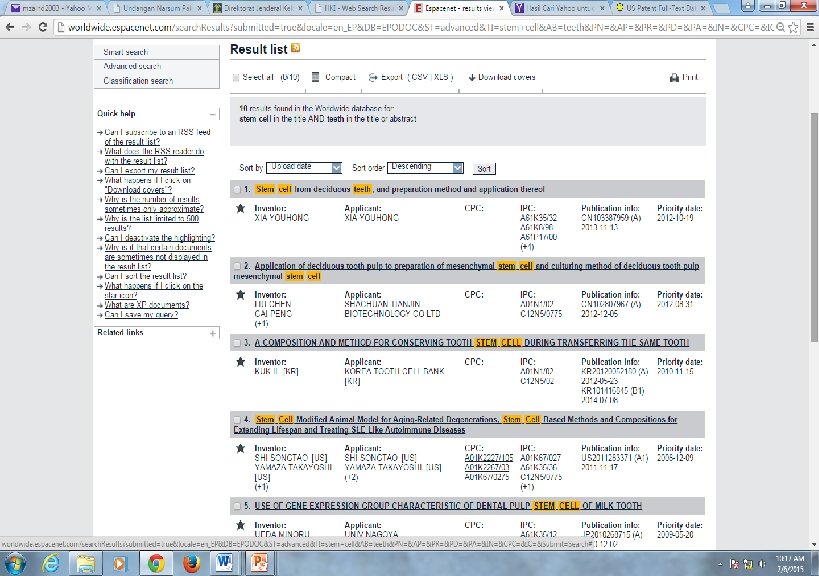Open Windows Media Player from taskbar
This screenshot has height=576, width=819.
click(x=121, y=563)
